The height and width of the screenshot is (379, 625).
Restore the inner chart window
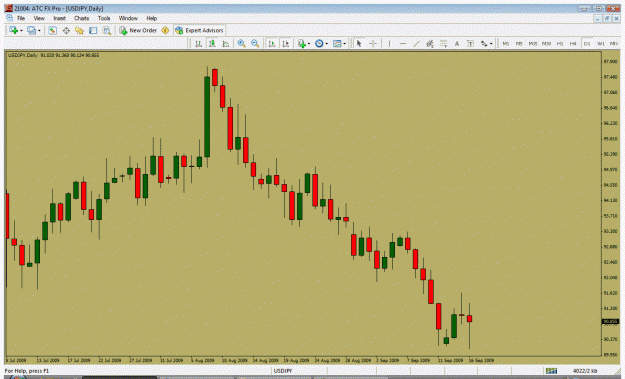pos(607,19)
